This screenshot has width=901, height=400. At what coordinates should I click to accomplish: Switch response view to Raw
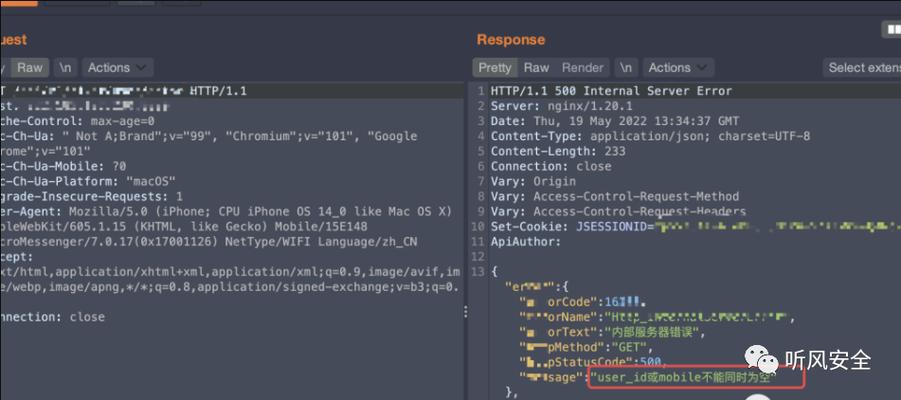pos(537,68)
